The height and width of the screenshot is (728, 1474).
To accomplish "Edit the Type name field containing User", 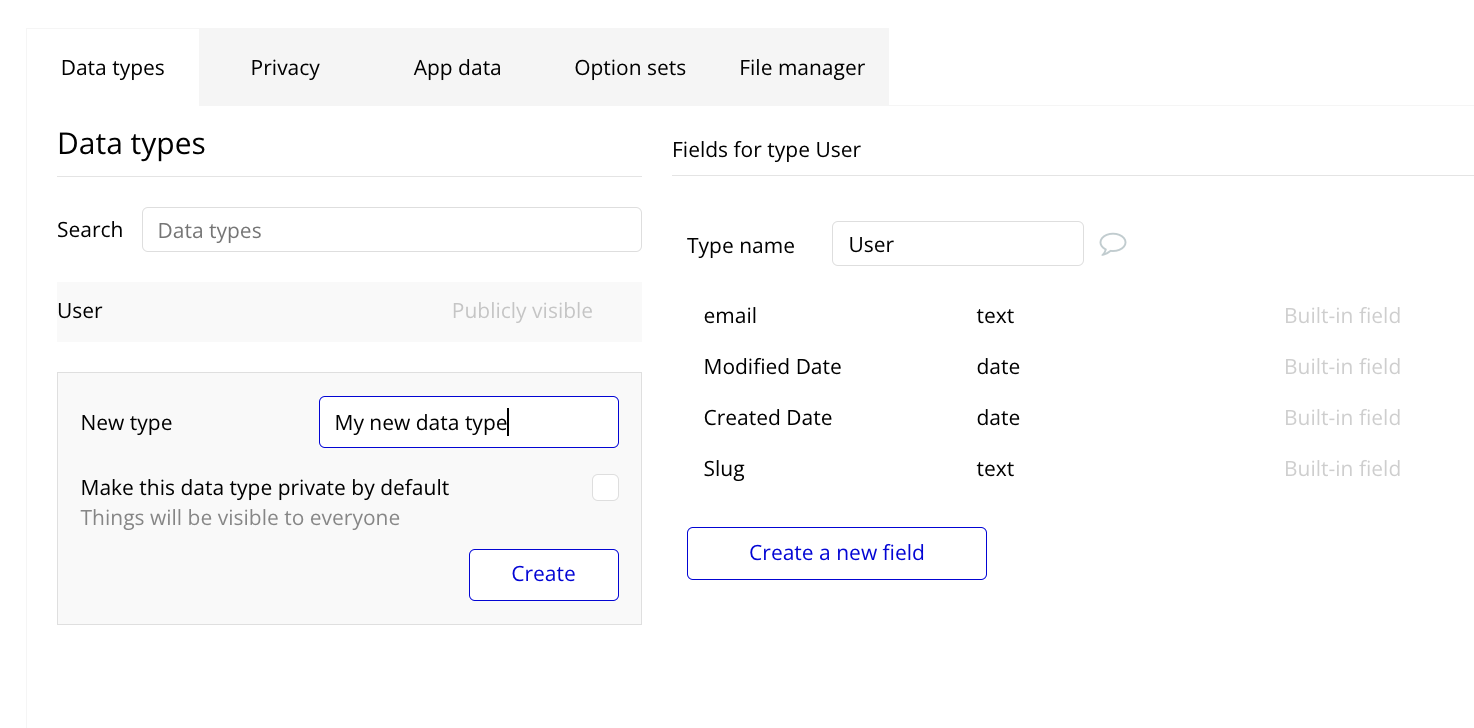I will pos(957,244).
